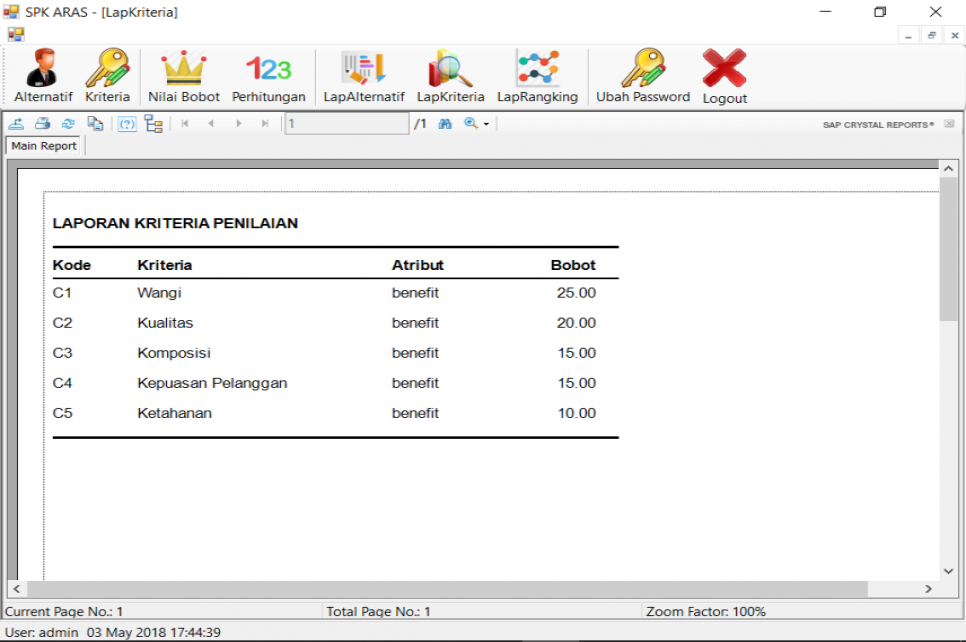Copy the report using the copy icon
966x642 pixels.
coord(95,124)
